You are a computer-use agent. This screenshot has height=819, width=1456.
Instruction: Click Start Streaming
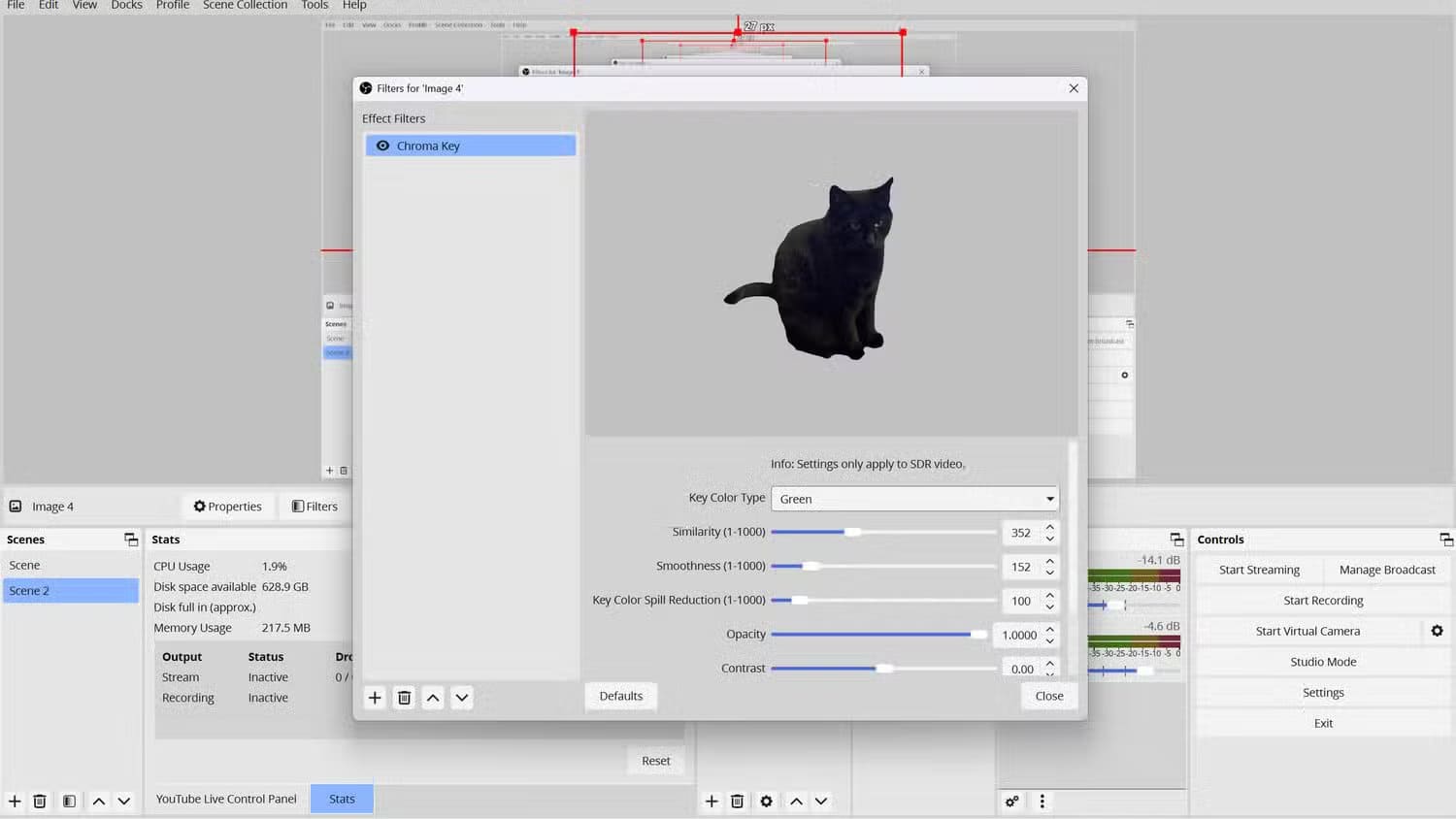click(x=1259, y=570)
